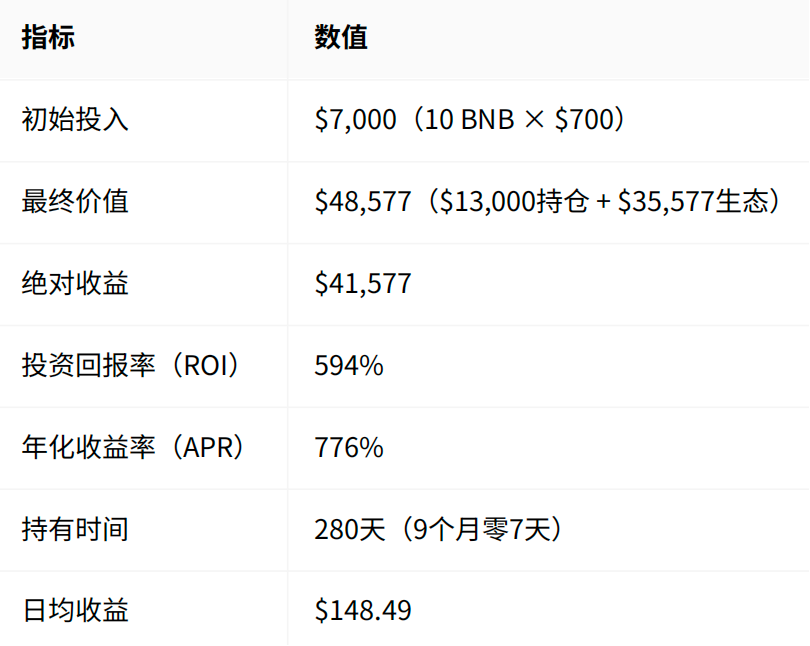Click the 776% APR value
The height and width of the screenshot is (646, 810).
coord(349,448)
